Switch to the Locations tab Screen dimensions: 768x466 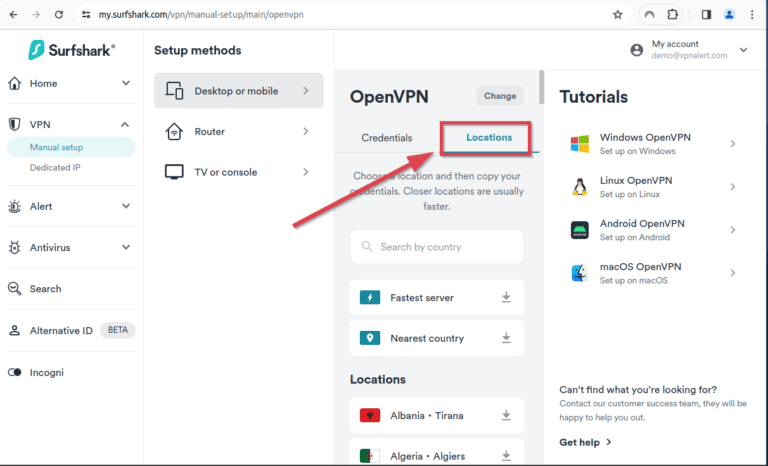[489, 138]
